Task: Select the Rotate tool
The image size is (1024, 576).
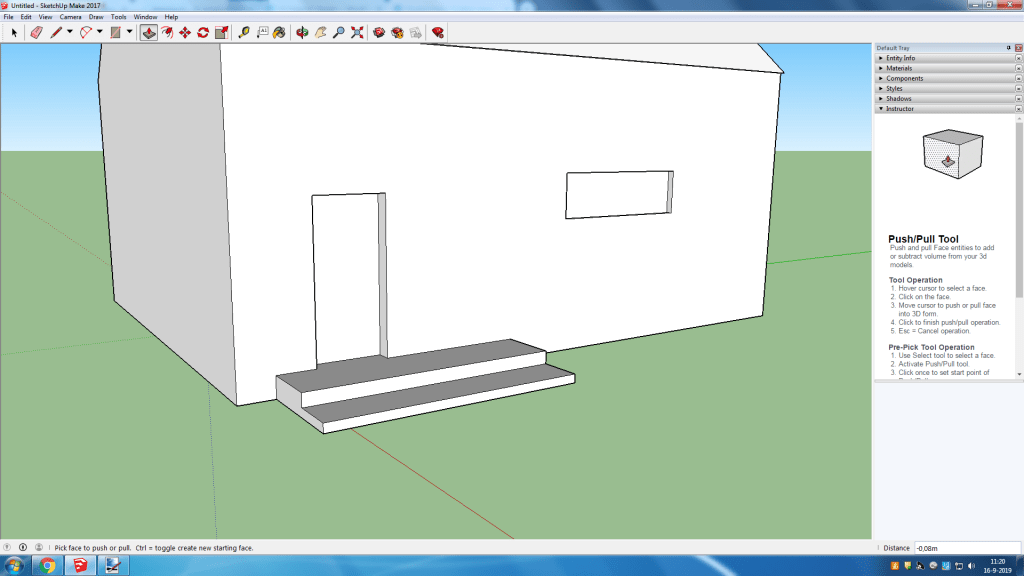Action: point(203,32)
